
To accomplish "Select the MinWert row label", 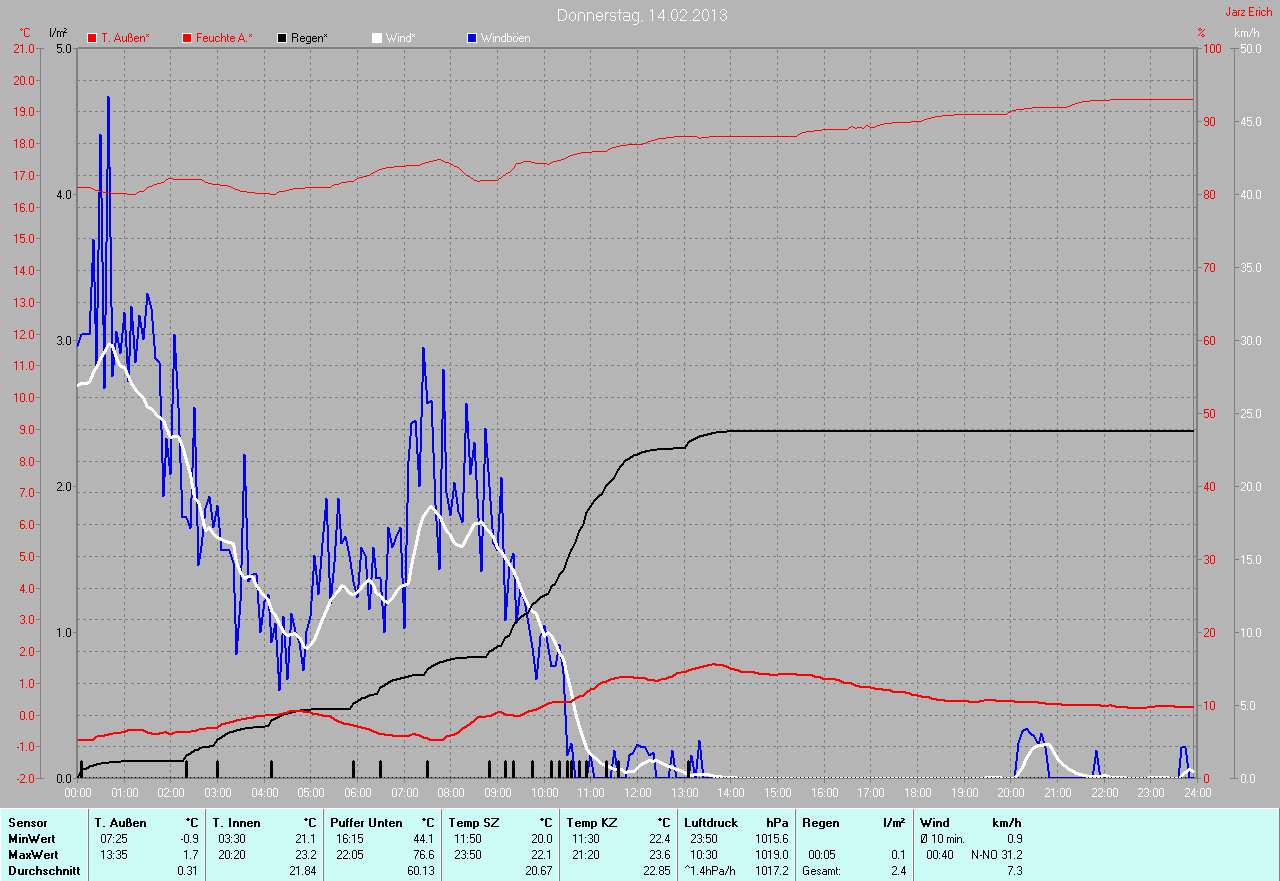I will point(32,839).
